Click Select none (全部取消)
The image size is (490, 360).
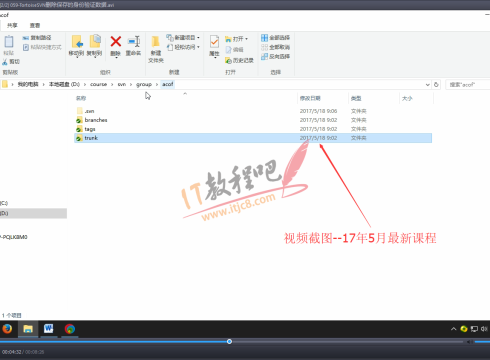275,47
